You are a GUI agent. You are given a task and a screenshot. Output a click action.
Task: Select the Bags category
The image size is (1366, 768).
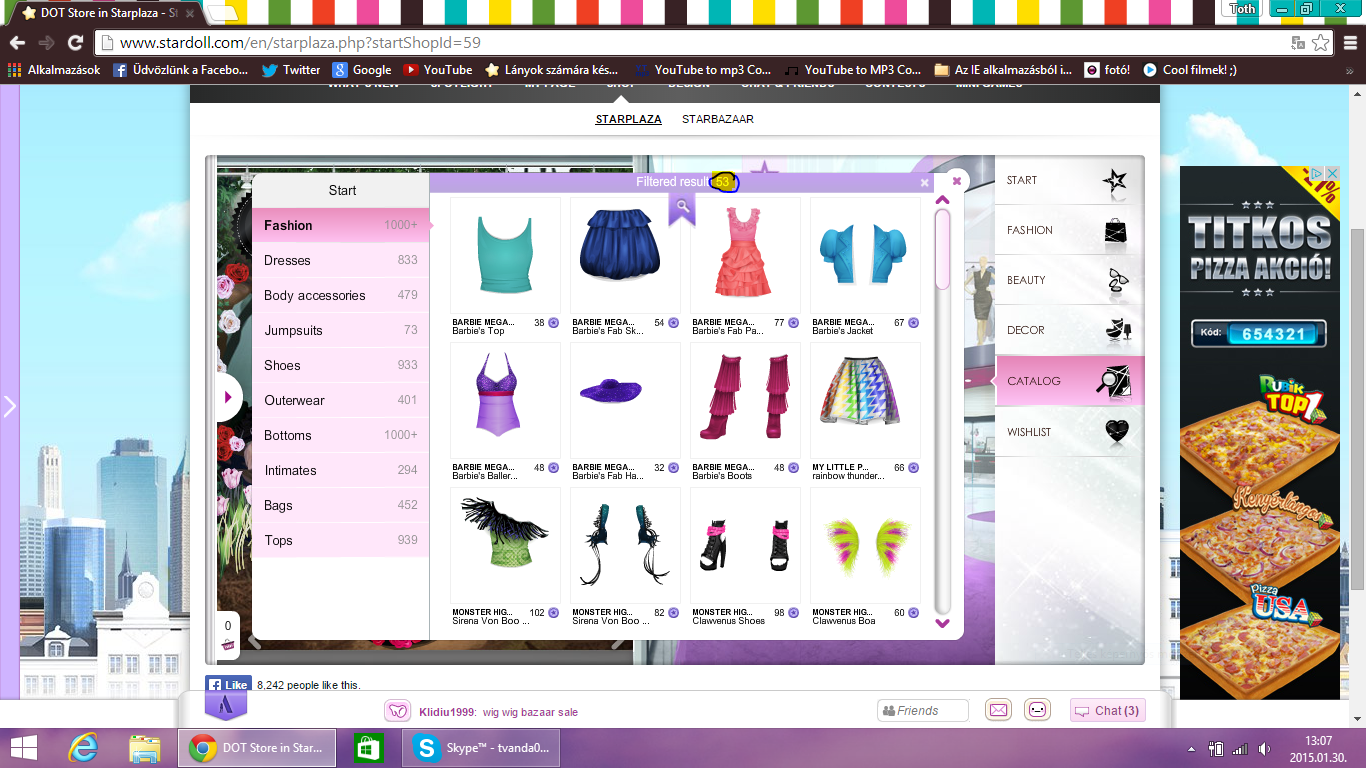[x=340, y=505]
